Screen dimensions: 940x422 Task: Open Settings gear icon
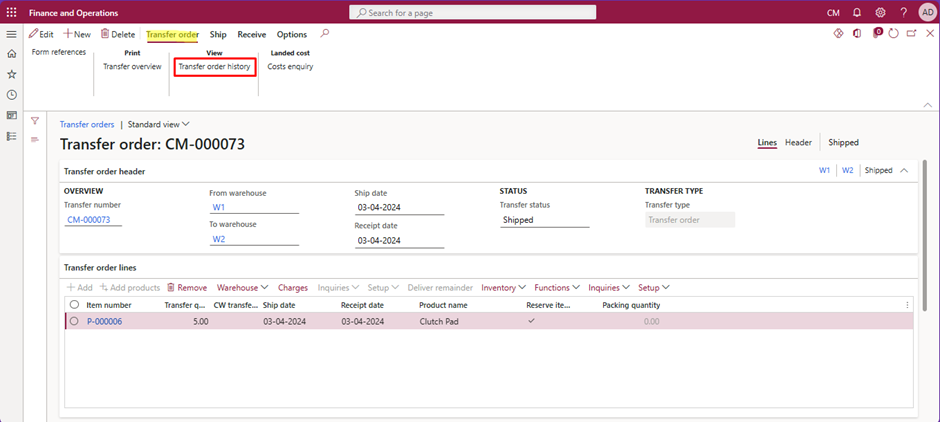pos(880,13)
